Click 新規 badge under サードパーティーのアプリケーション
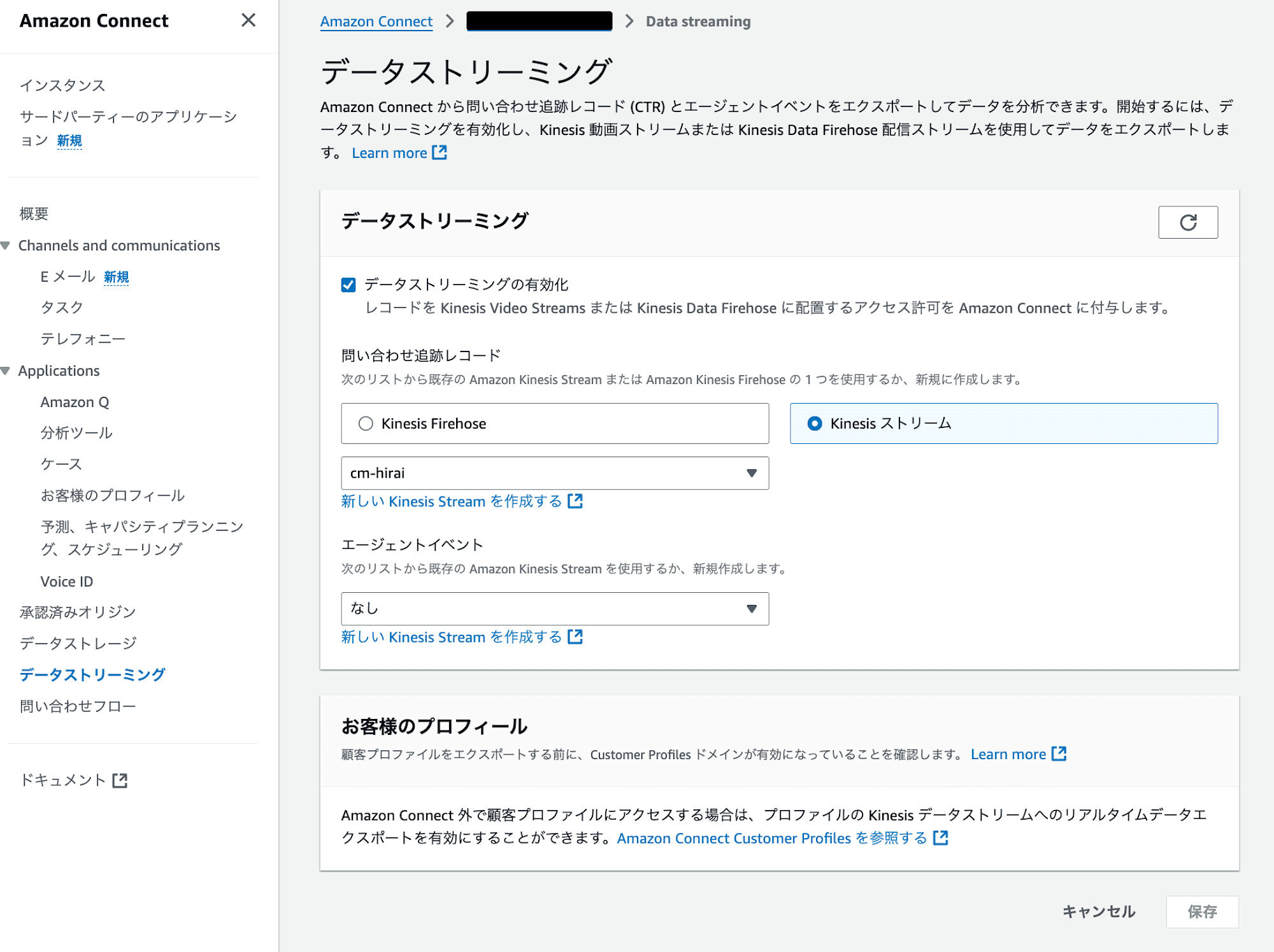1274x952 pixels. [69, 141]
